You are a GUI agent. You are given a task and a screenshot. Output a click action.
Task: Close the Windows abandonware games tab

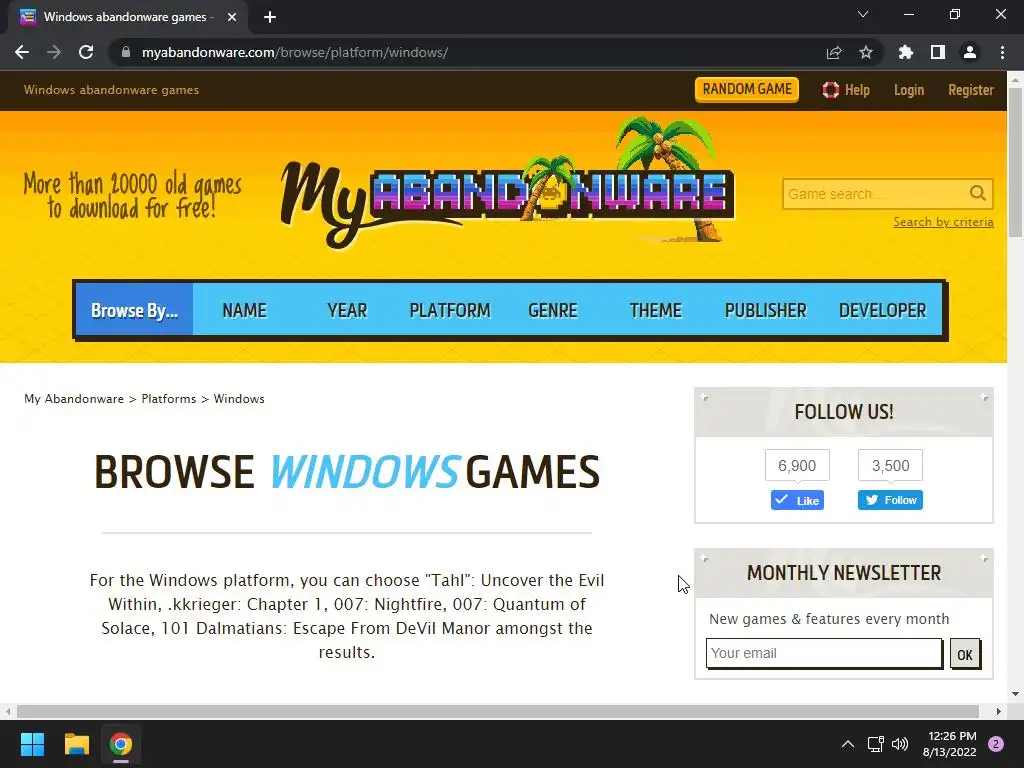tap(231, 17)
